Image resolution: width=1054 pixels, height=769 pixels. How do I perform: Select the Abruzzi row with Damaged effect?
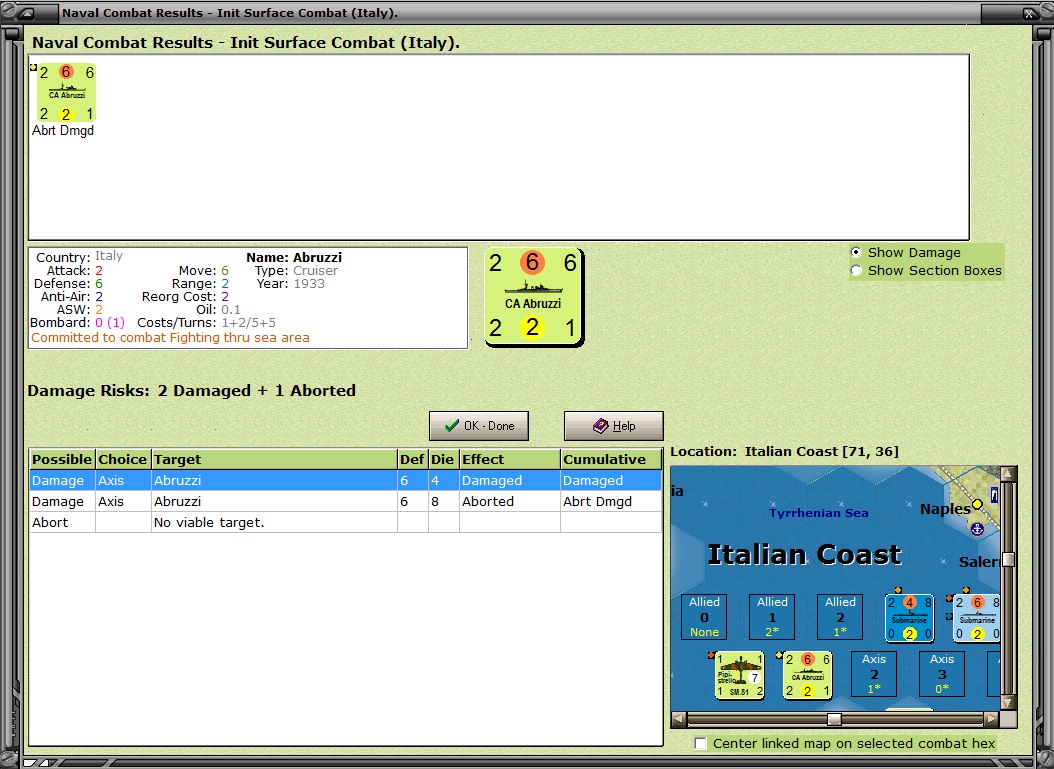346,481
